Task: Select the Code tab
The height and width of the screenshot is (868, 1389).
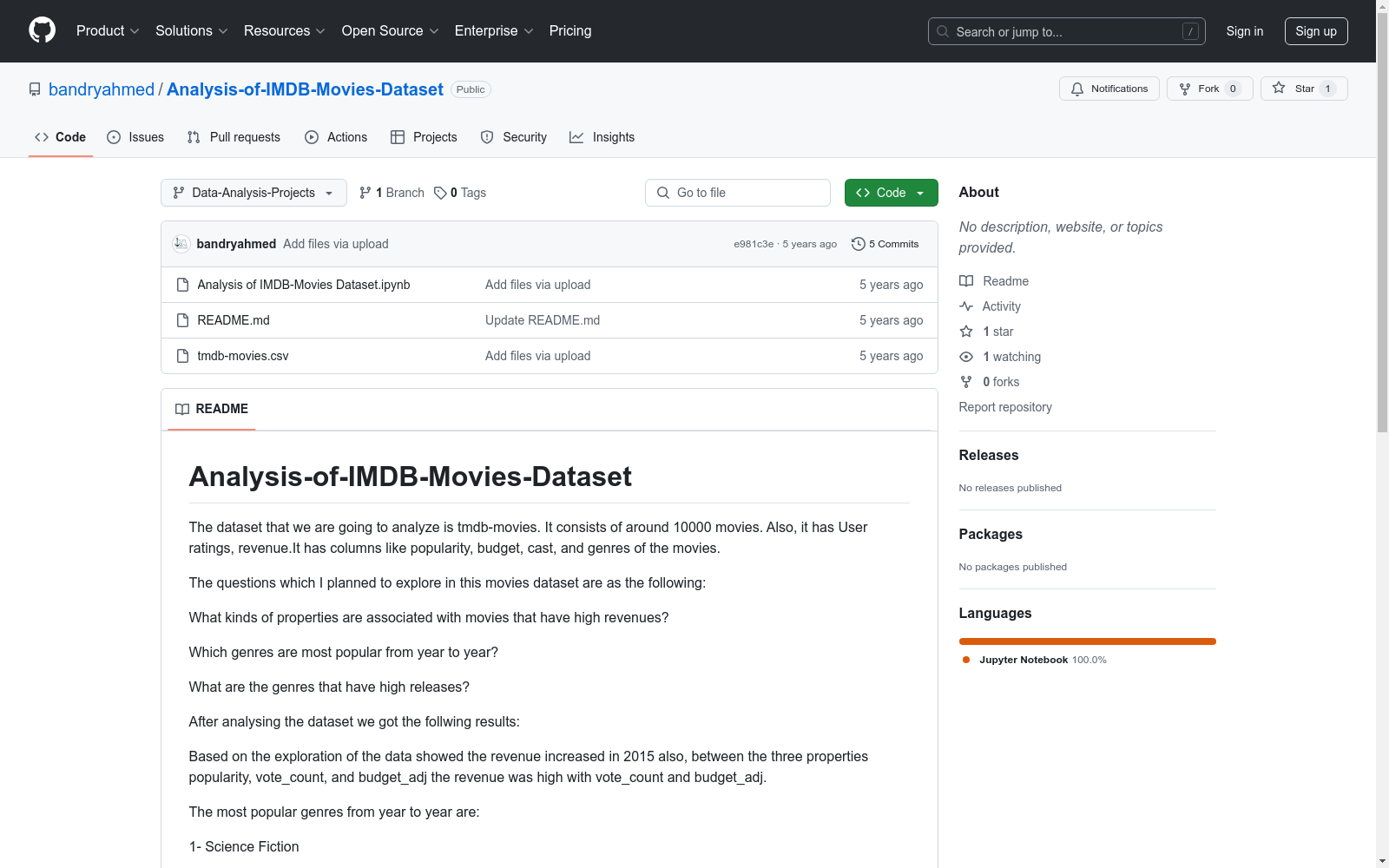Action: tap(61, 137)
